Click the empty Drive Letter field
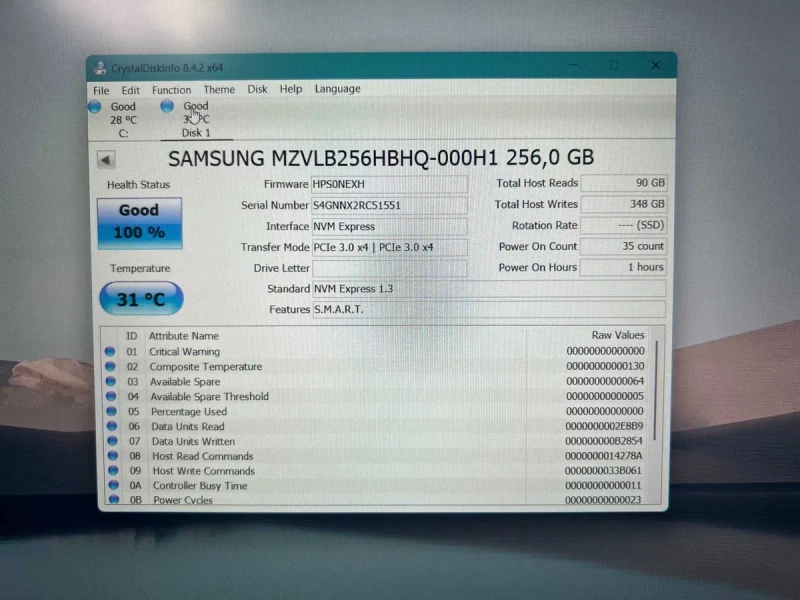The width and height of the screenshot is (800, 600). click(389, 268)
